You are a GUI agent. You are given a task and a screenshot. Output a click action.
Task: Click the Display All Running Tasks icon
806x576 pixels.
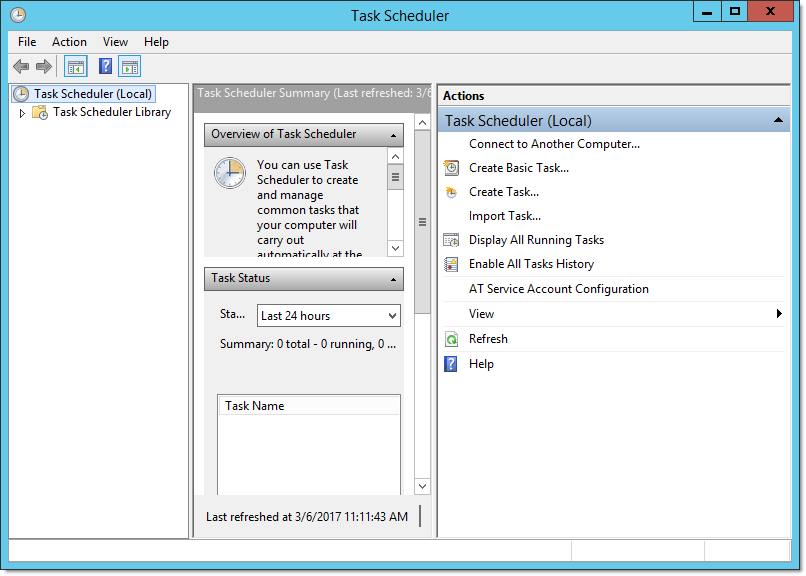click(451, 240)
